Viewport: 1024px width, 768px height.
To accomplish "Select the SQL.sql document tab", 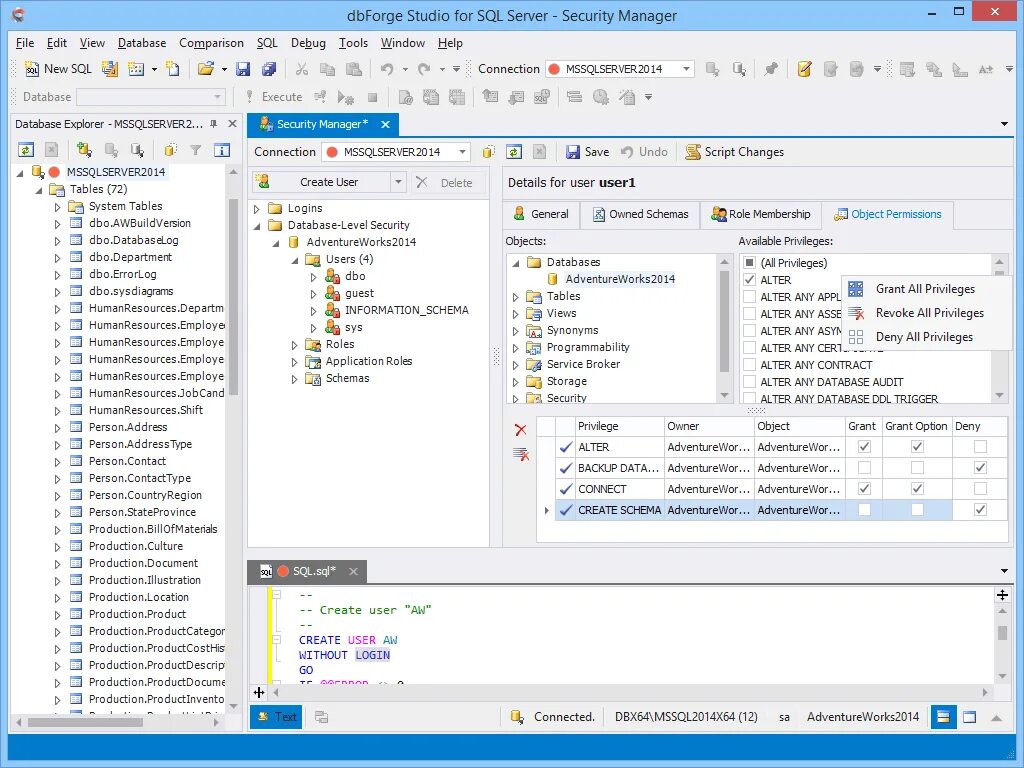I will coord(307,571).
